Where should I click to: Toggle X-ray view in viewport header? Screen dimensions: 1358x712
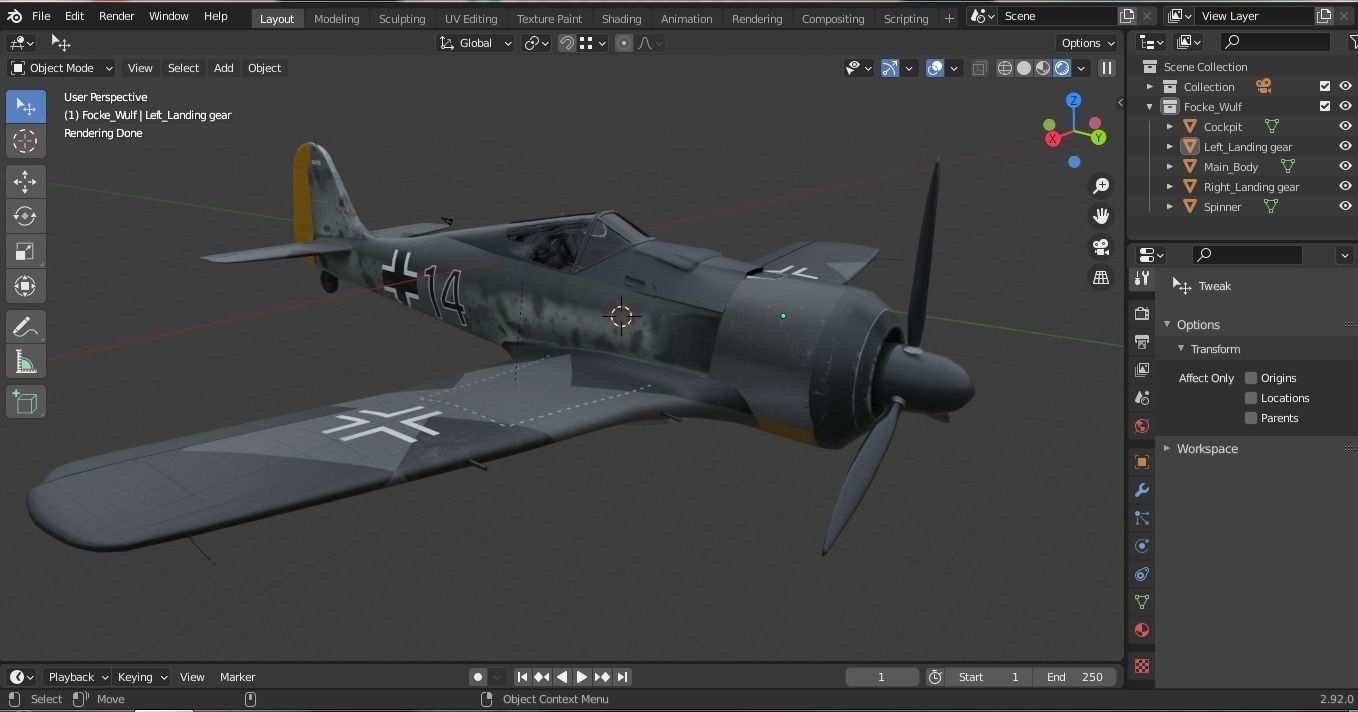click(x=979, y=68)
